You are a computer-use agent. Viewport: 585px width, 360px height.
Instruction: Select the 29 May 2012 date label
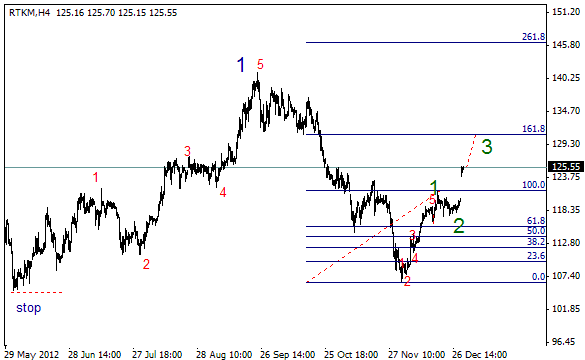32,354
